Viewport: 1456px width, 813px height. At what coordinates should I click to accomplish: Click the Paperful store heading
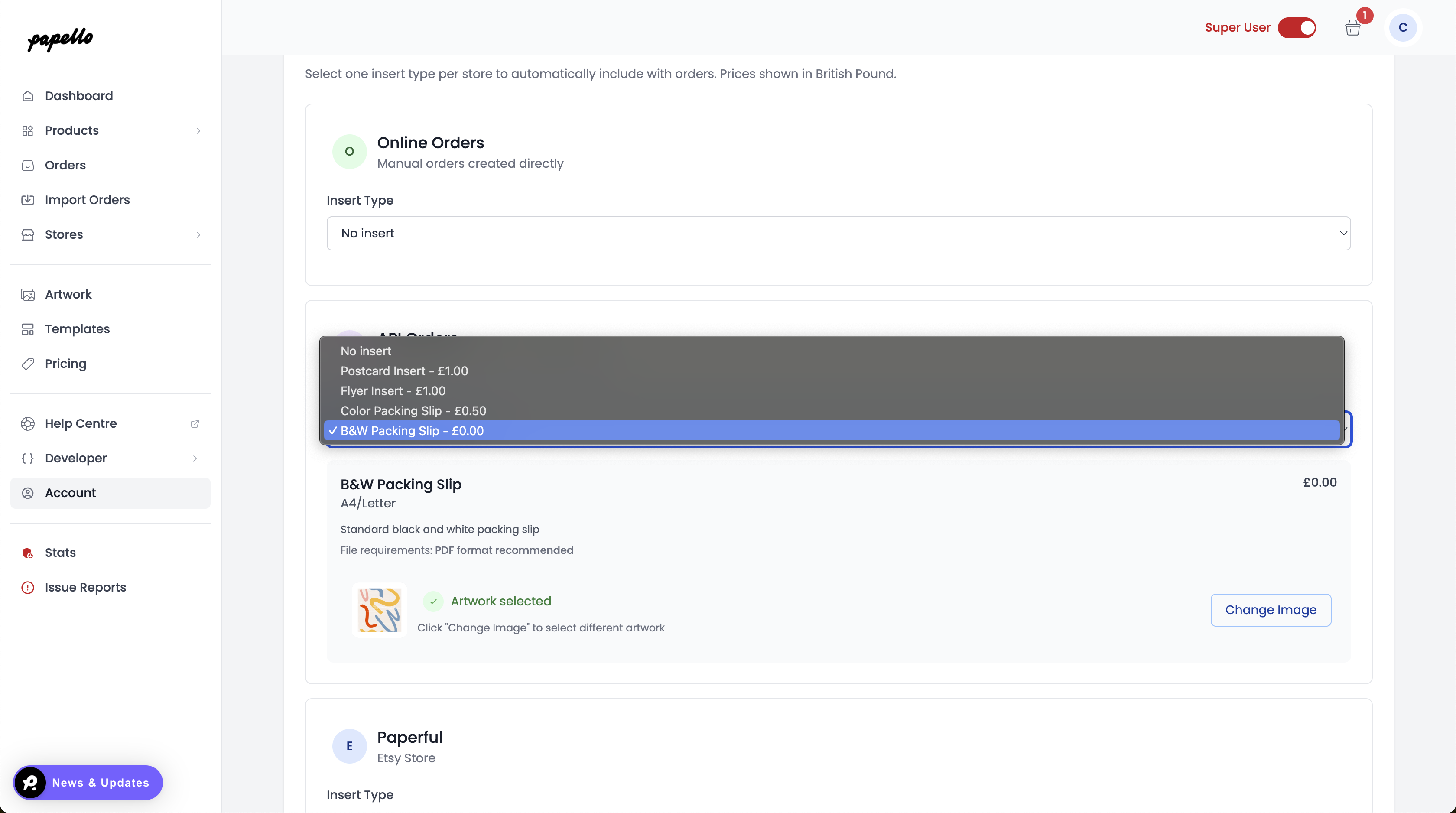click(409, 737)
